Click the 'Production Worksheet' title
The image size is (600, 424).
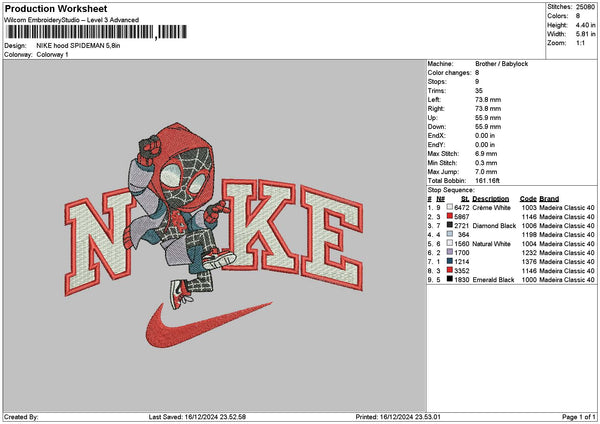coord(56,9)
